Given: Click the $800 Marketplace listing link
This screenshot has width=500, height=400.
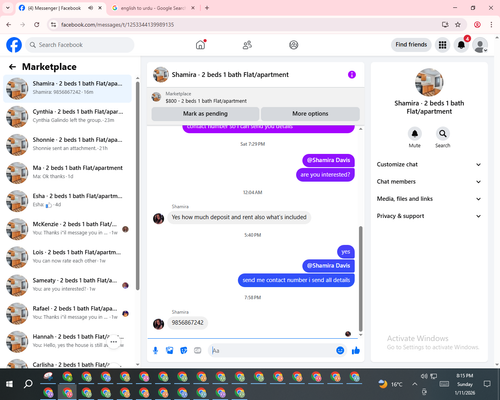Looking at the screenshot, I should 206,101.
